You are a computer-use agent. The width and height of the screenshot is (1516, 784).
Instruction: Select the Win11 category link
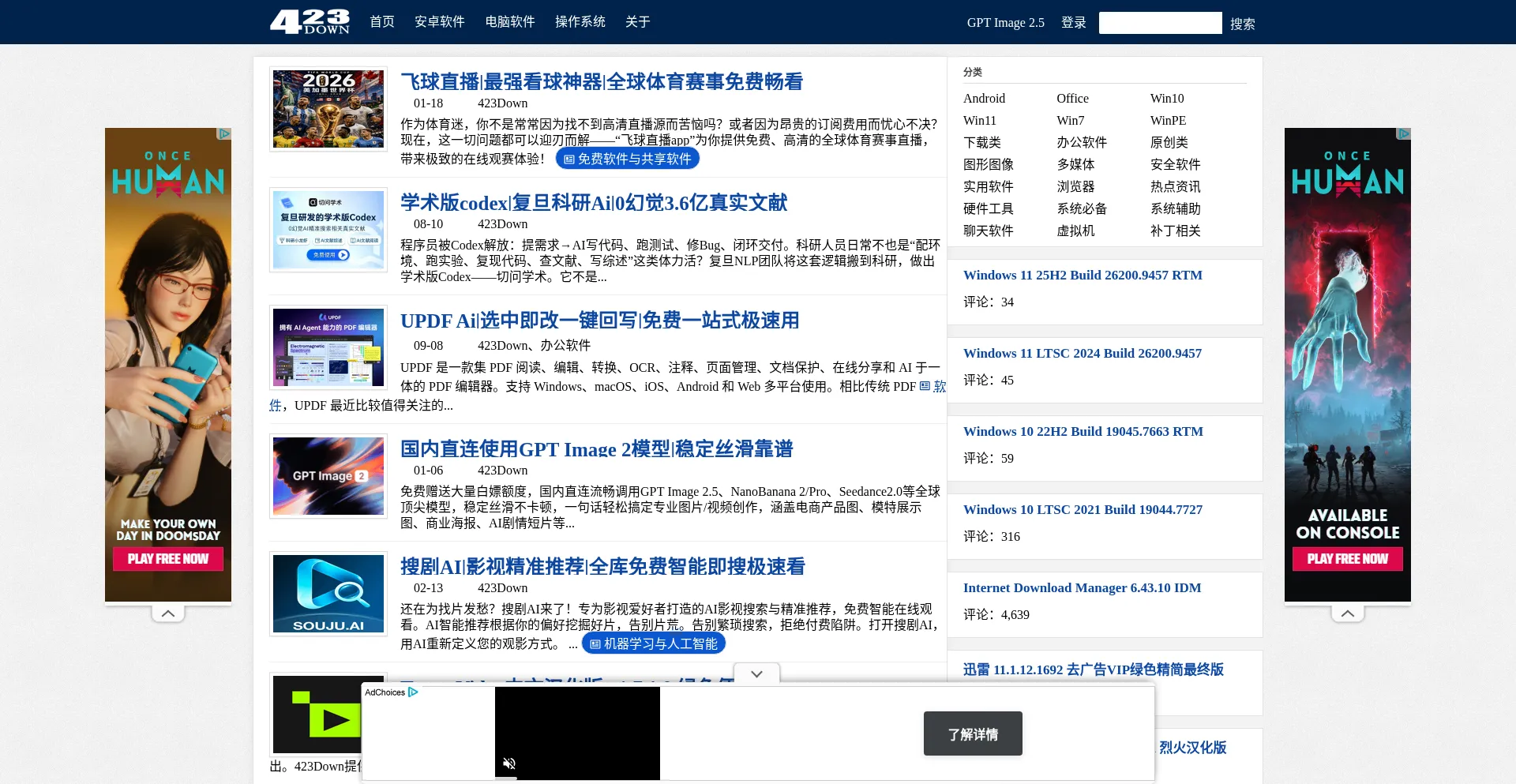click(979, 121)
